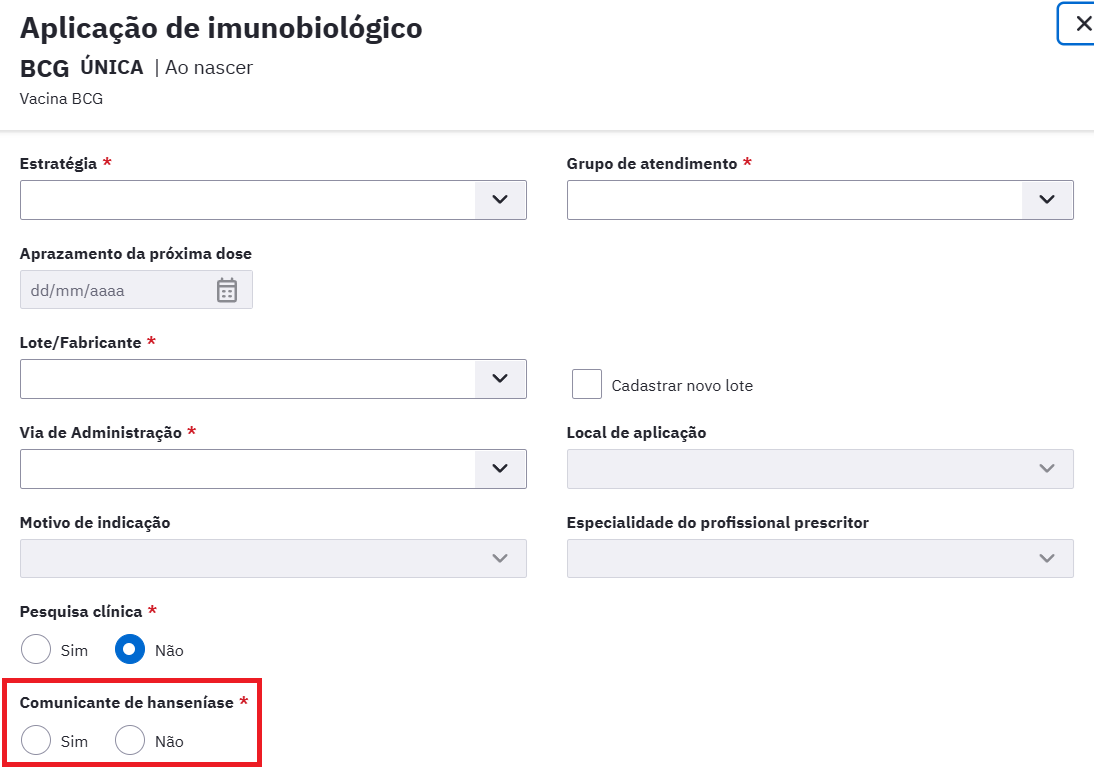Expand Especialidade do profissional prescritor dropdown
The width and height of the screenshot is (1094, 774).
coord(820,558)
